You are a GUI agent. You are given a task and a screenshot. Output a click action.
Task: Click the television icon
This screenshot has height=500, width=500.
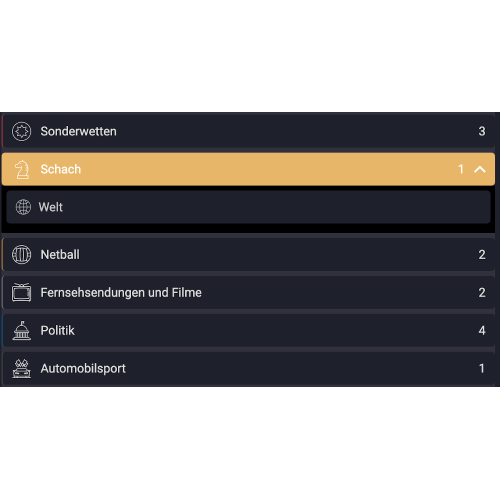pos(22,292)
